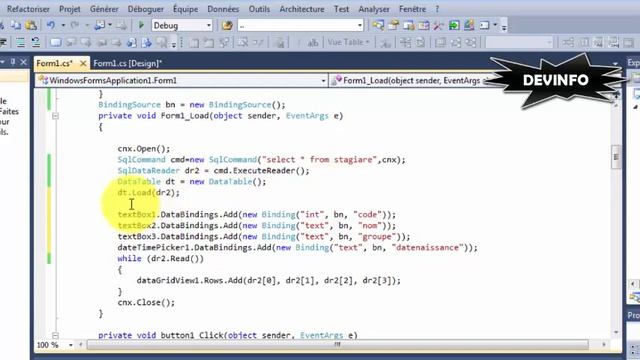Click the "groupe" string in textBox3 binding
Viewport: 640px width, 360px height.
(x=377, y=237)
